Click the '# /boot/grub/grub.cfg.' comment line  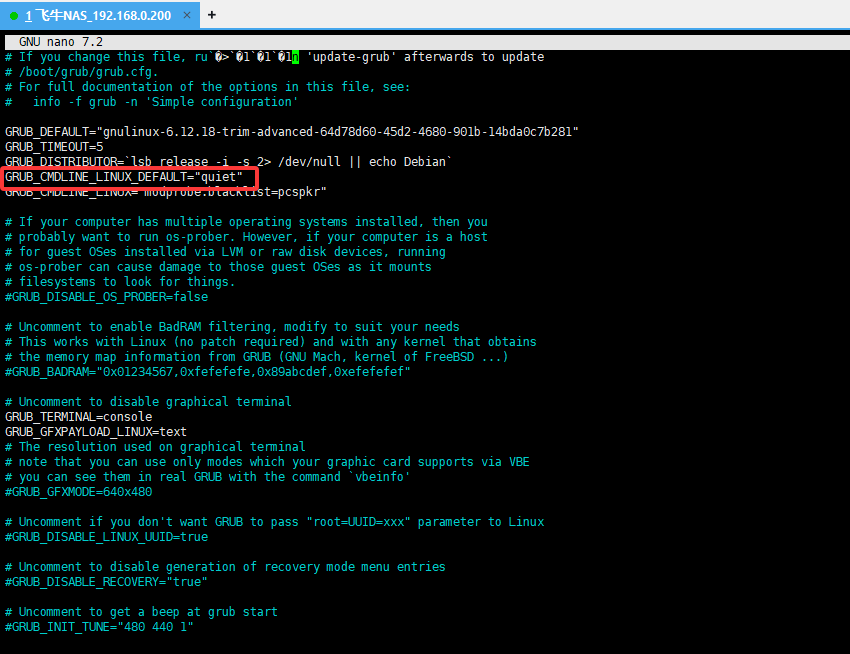tap(82, 72)
